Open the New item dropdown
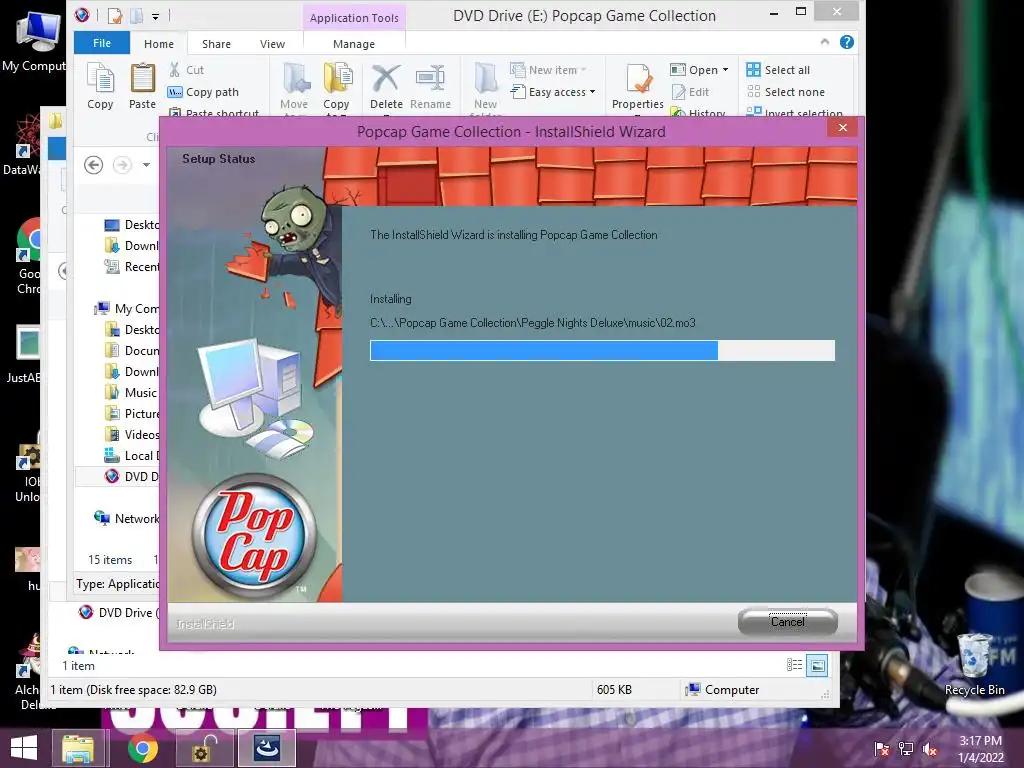 pyautogui.click(x=549, y=70)
